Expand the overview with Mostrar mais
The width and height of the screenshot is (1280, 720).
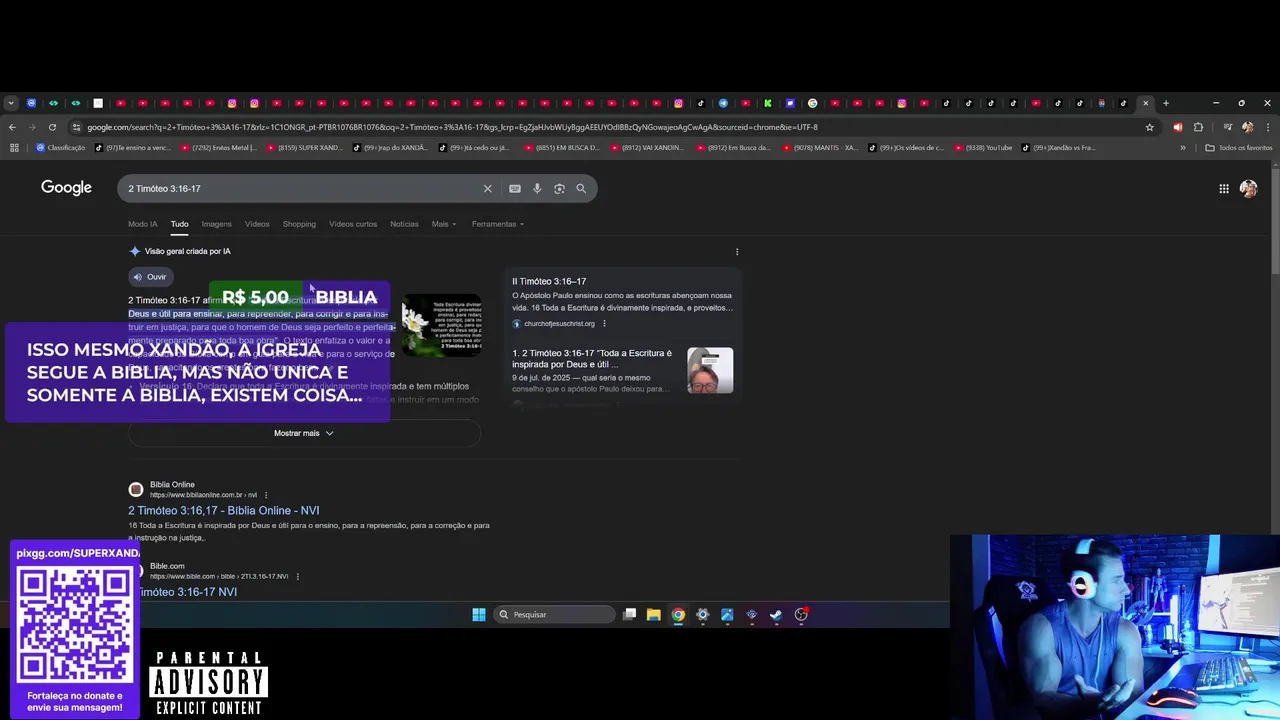304,433
